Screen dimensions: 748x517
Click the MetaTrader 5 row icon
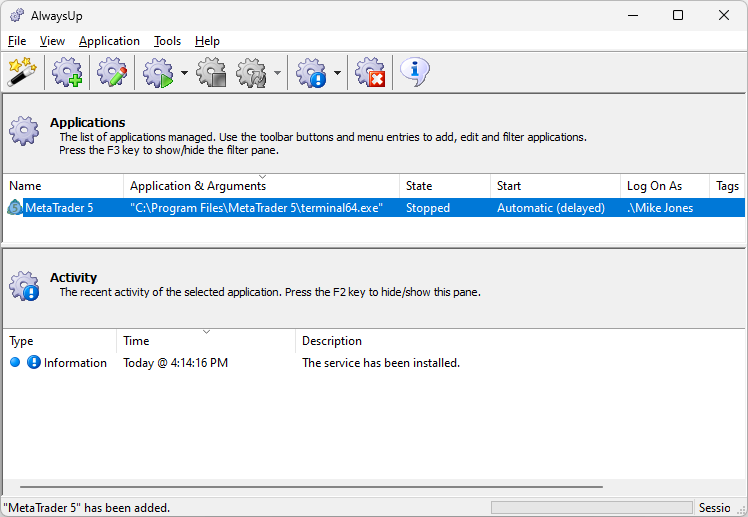(x=14, y=208)
